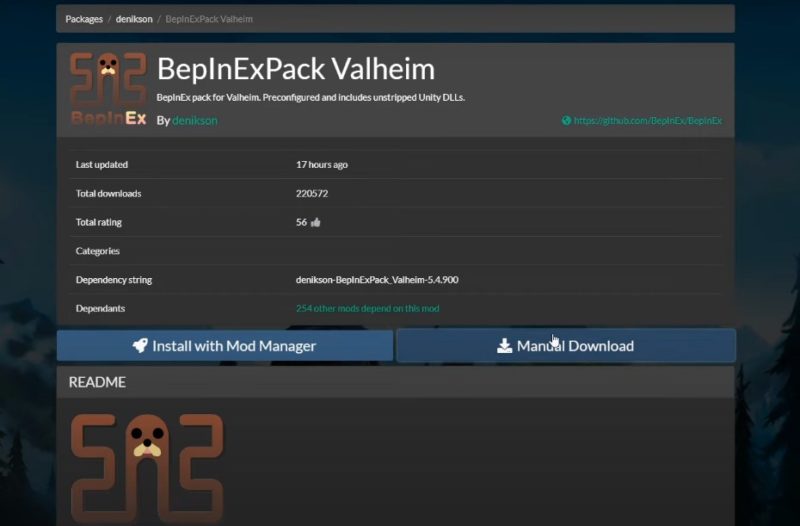This screenshot has height=526, width=800.
Task: Click the large BepInEx README logo image
Action: click(147, 468)
